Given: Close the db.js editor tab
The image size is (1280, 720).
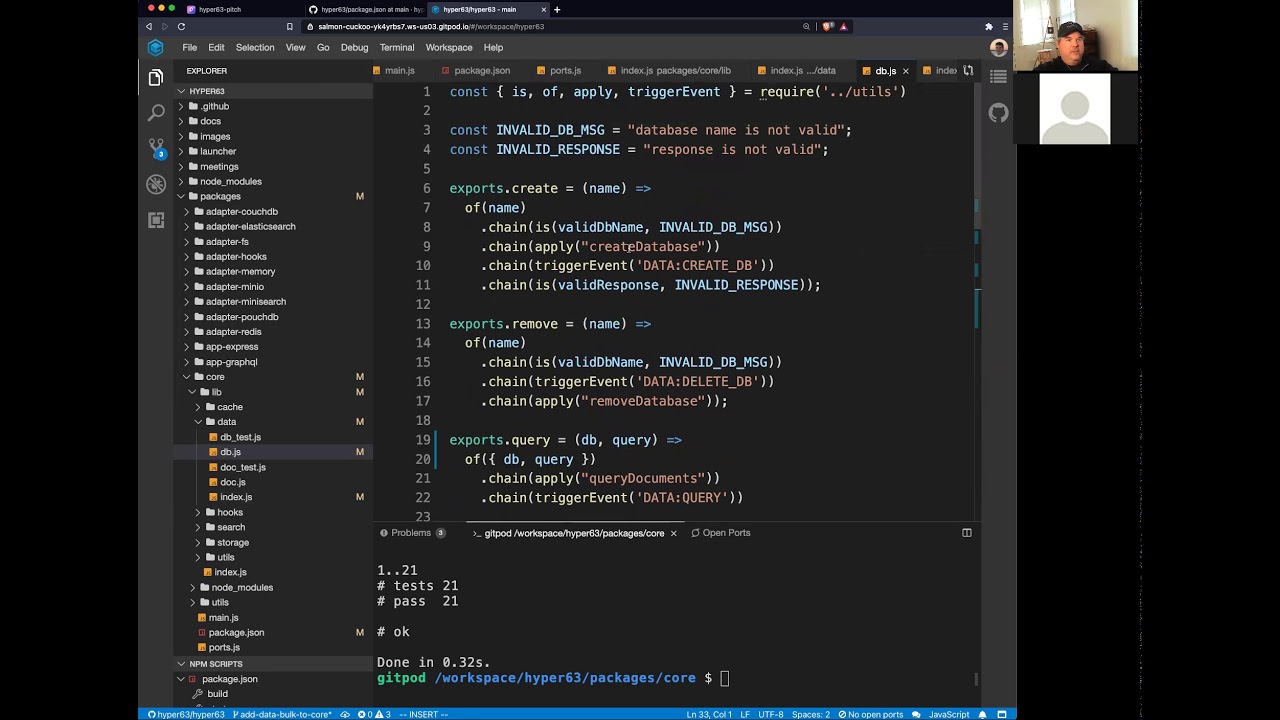Looking at the screenshot, I should 905,71.
